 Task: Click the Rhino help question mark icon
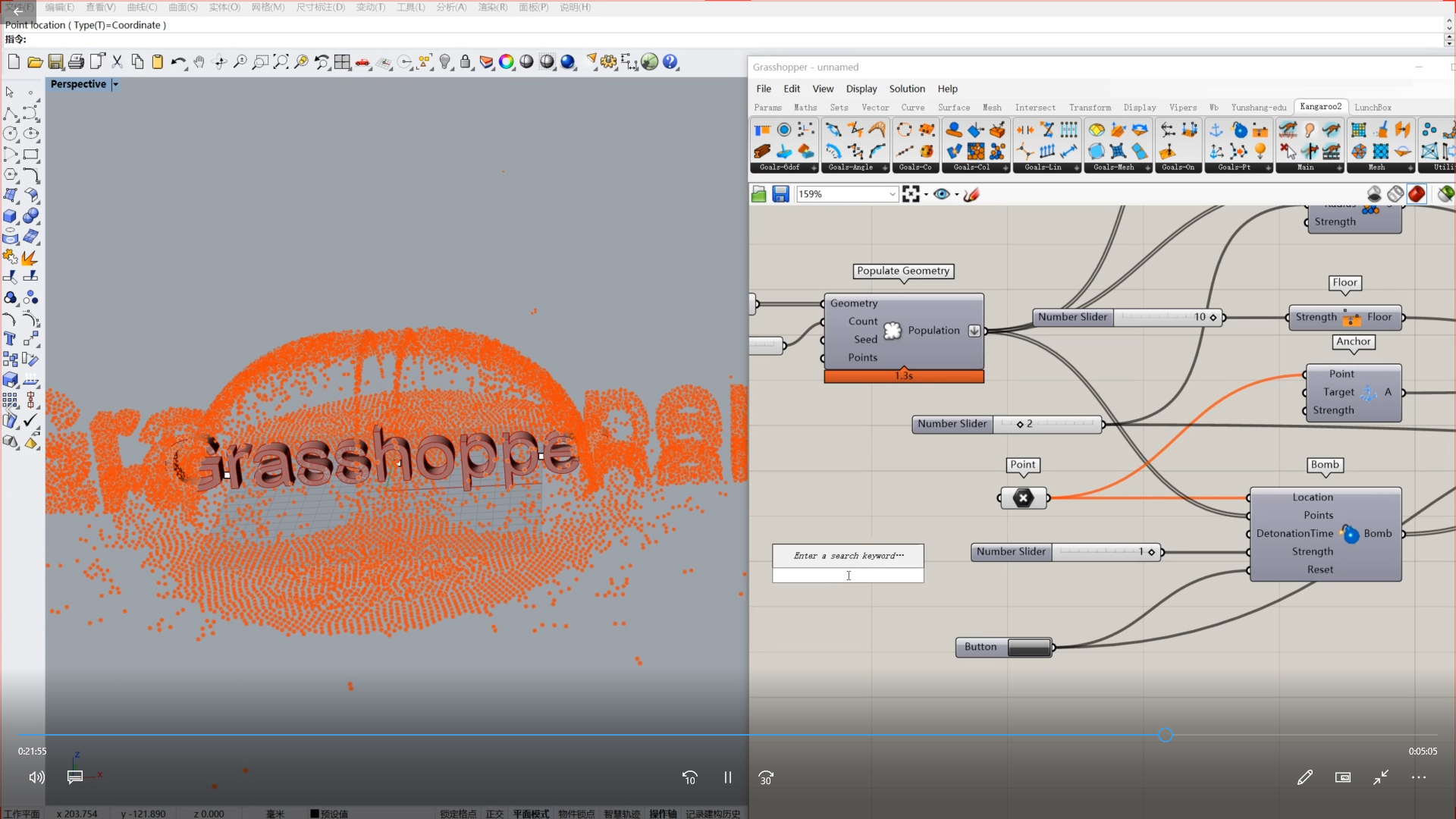(670, 62)
